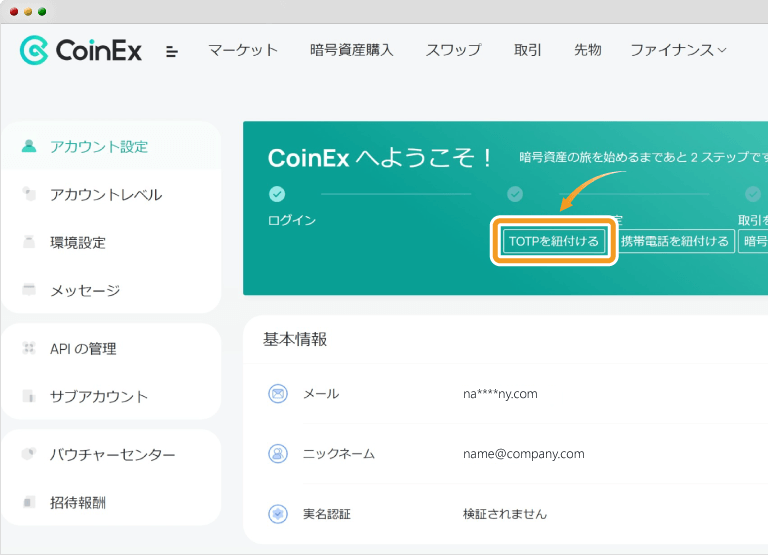The image size is (768, 555).
Task: Click the バウチャーセンター sidebar icon
Action: coord(29,454)
